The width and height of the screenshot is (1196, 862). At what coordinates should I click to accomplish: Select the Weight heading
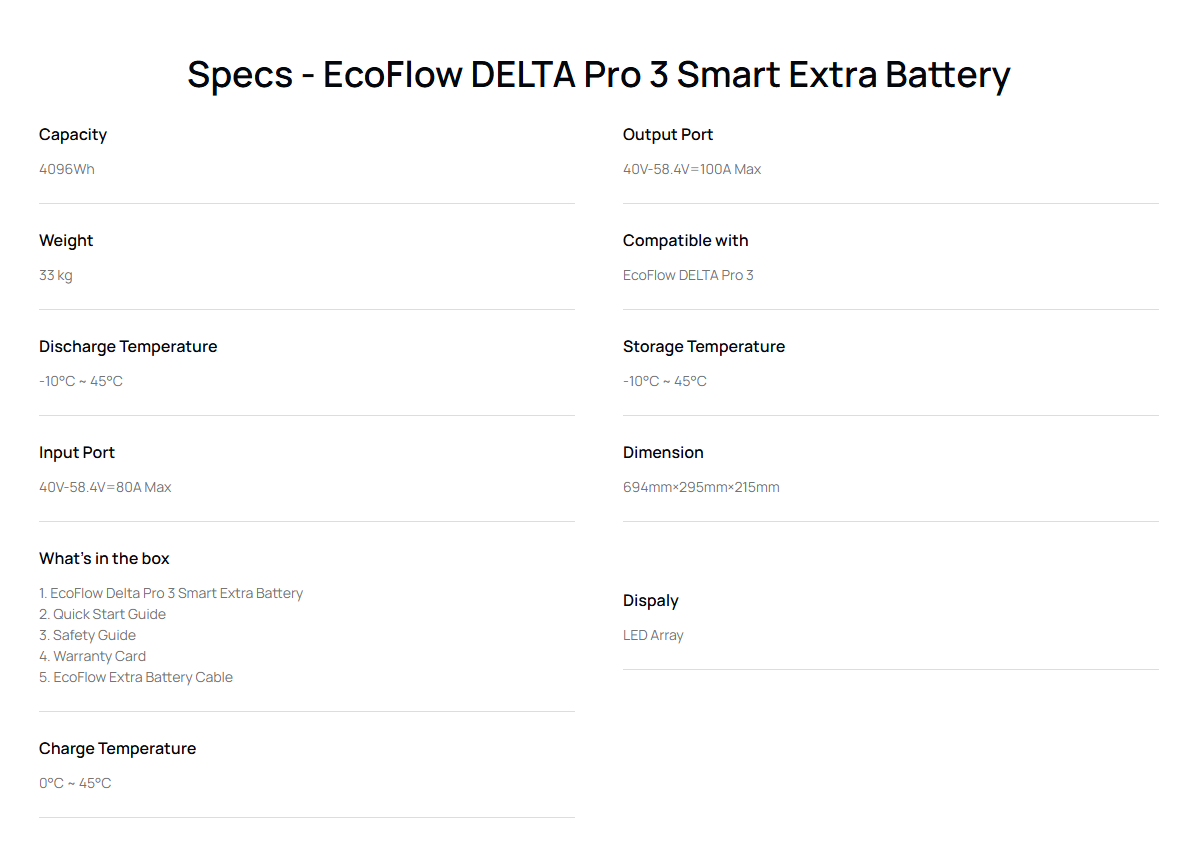coord(66,241)
